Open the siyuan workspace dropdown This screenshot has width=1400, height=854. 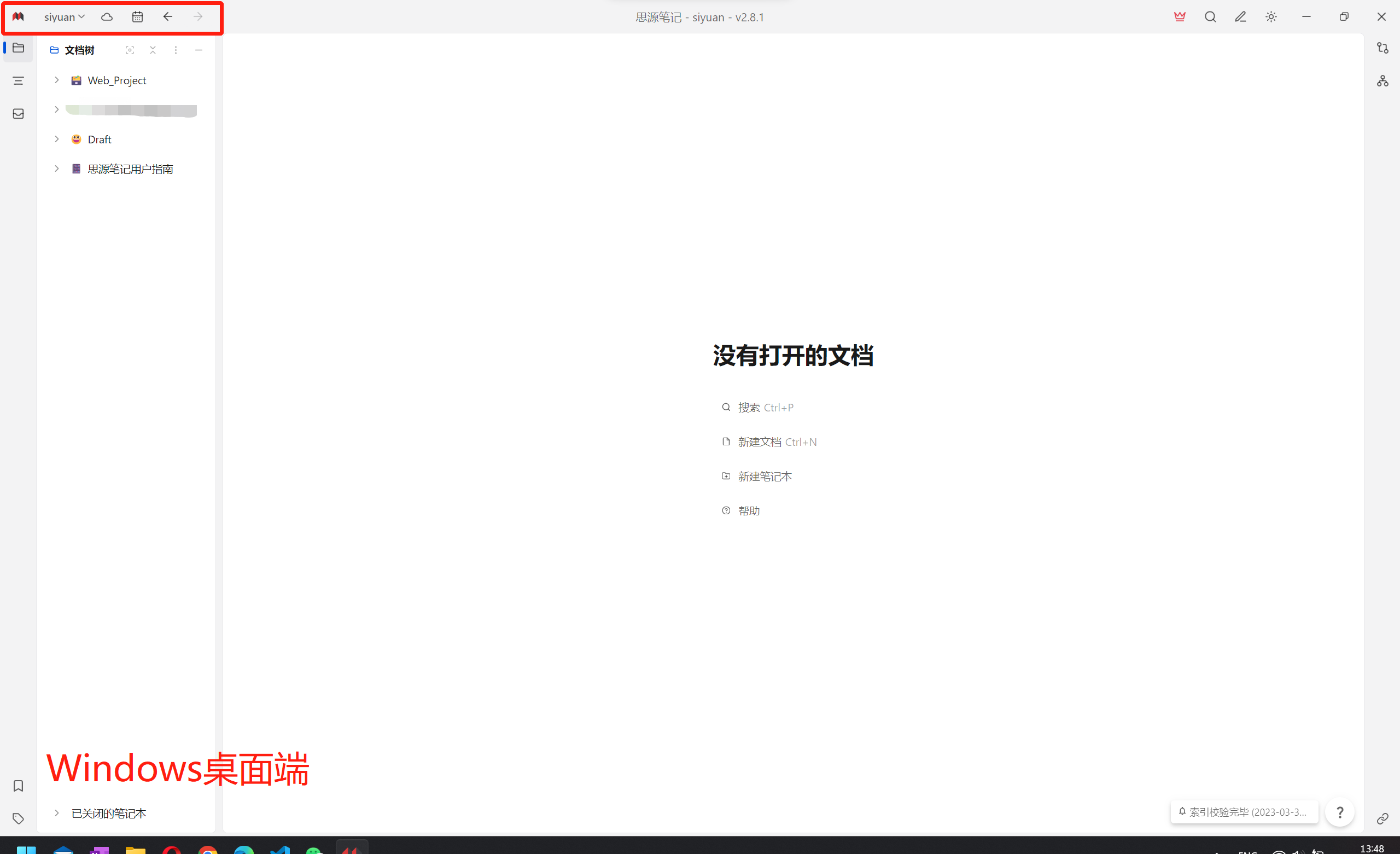64,17
